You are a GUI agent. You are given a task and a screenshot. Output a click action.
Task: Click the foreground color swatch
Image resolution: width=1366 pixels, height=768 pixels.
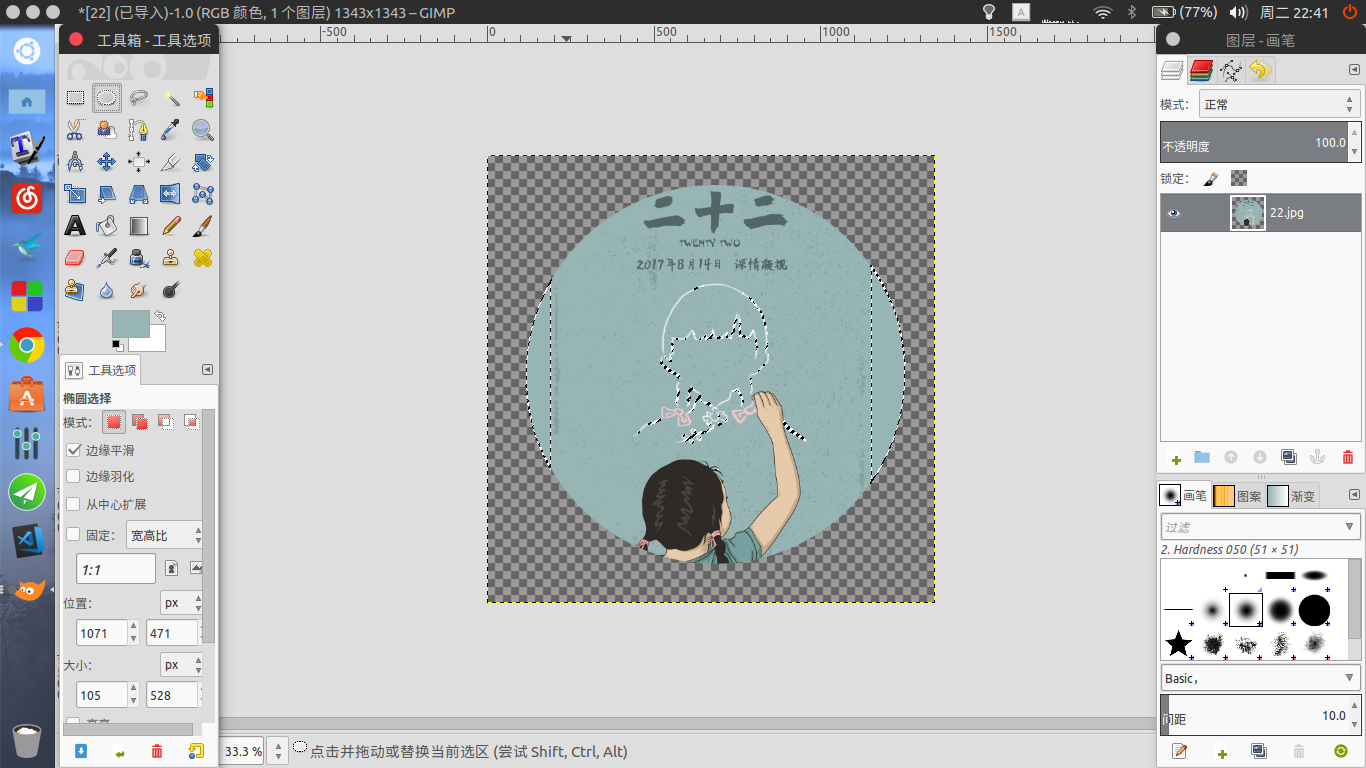(x=131, y=324)
